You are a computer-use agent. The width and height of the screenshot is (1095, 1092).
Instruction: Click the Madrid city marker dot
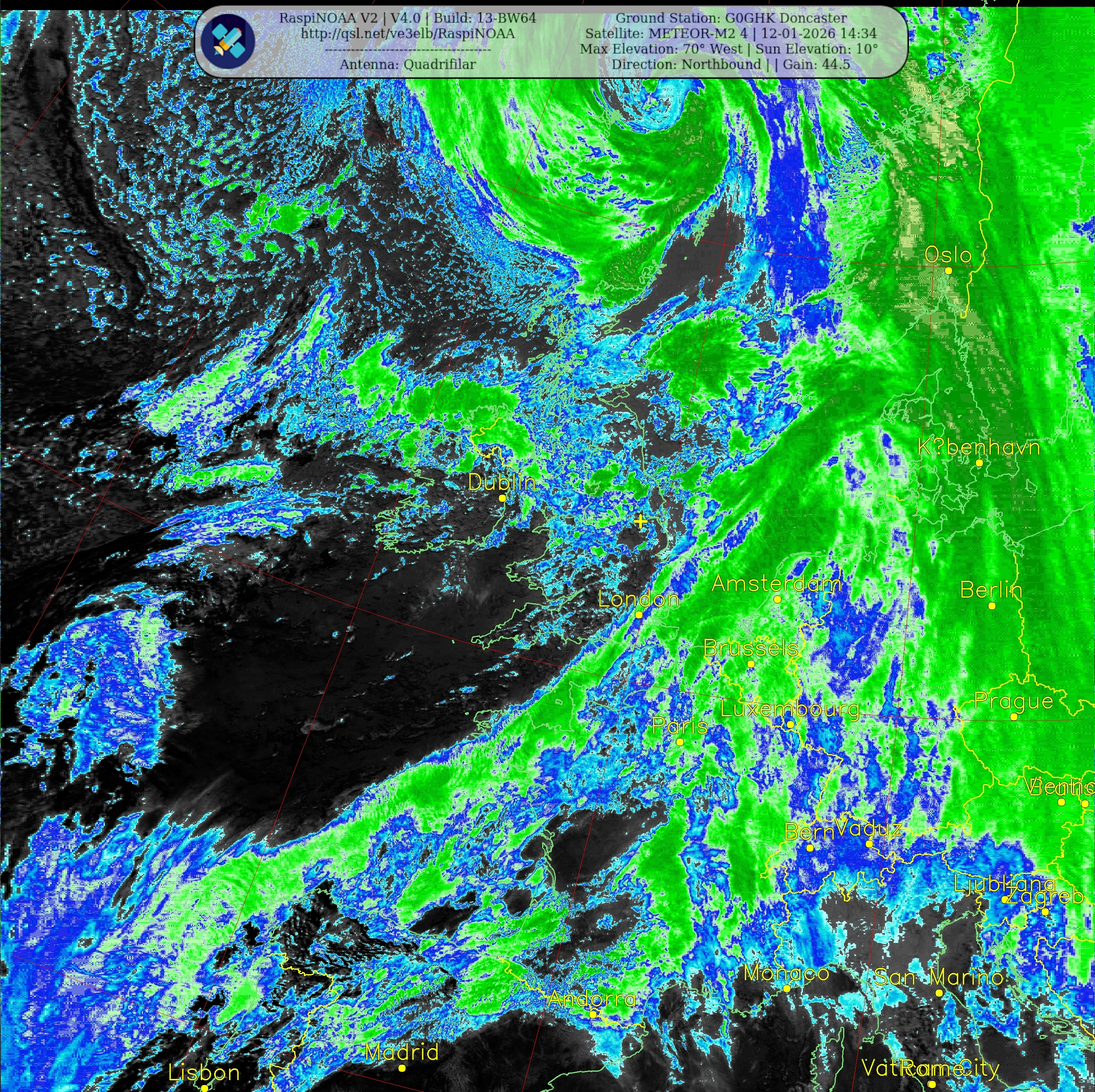(x=402, y=1068)
